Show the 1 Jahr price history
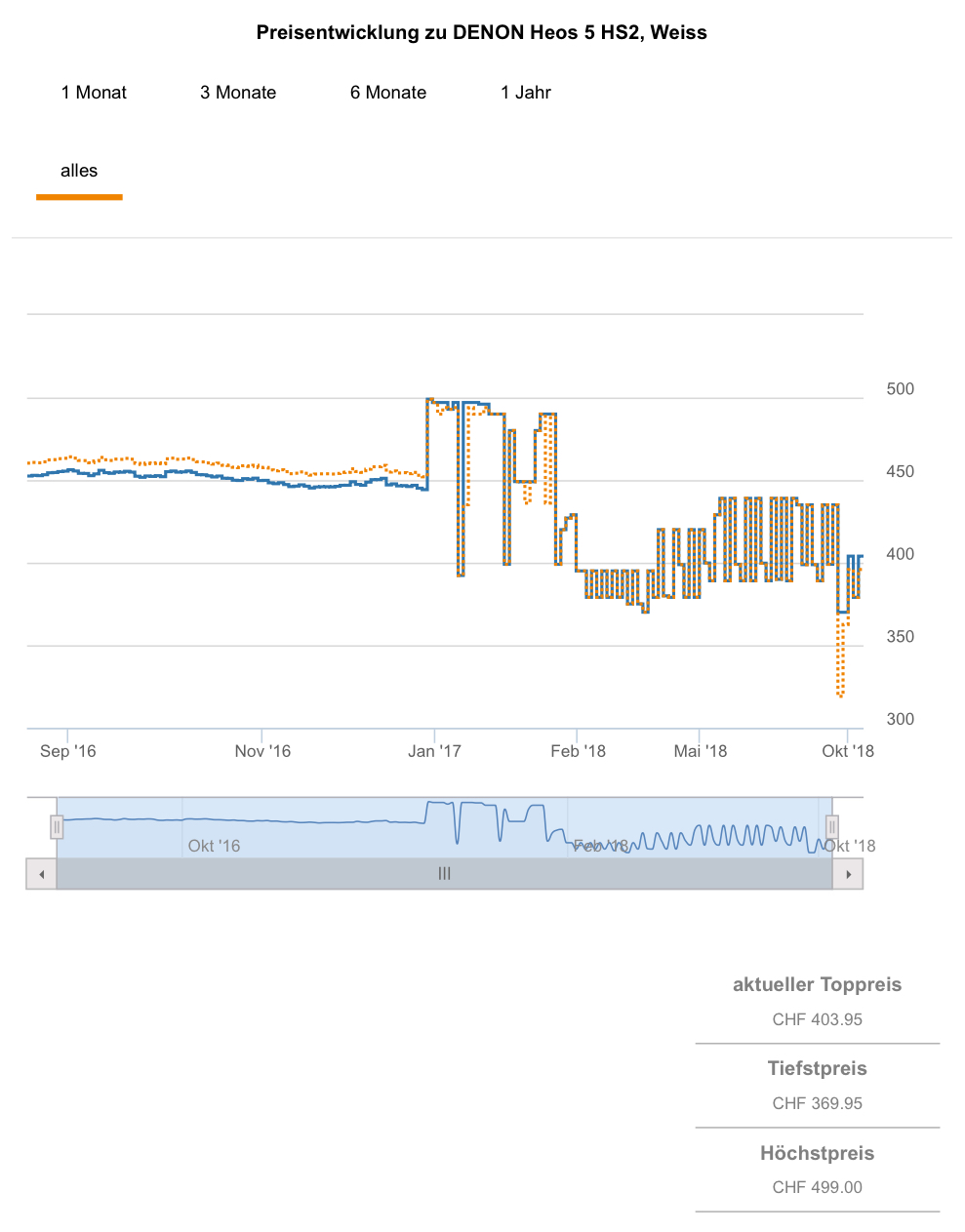Image resolution: width=965 pixels, height=1232 pixels. click(x=526, y=93)
